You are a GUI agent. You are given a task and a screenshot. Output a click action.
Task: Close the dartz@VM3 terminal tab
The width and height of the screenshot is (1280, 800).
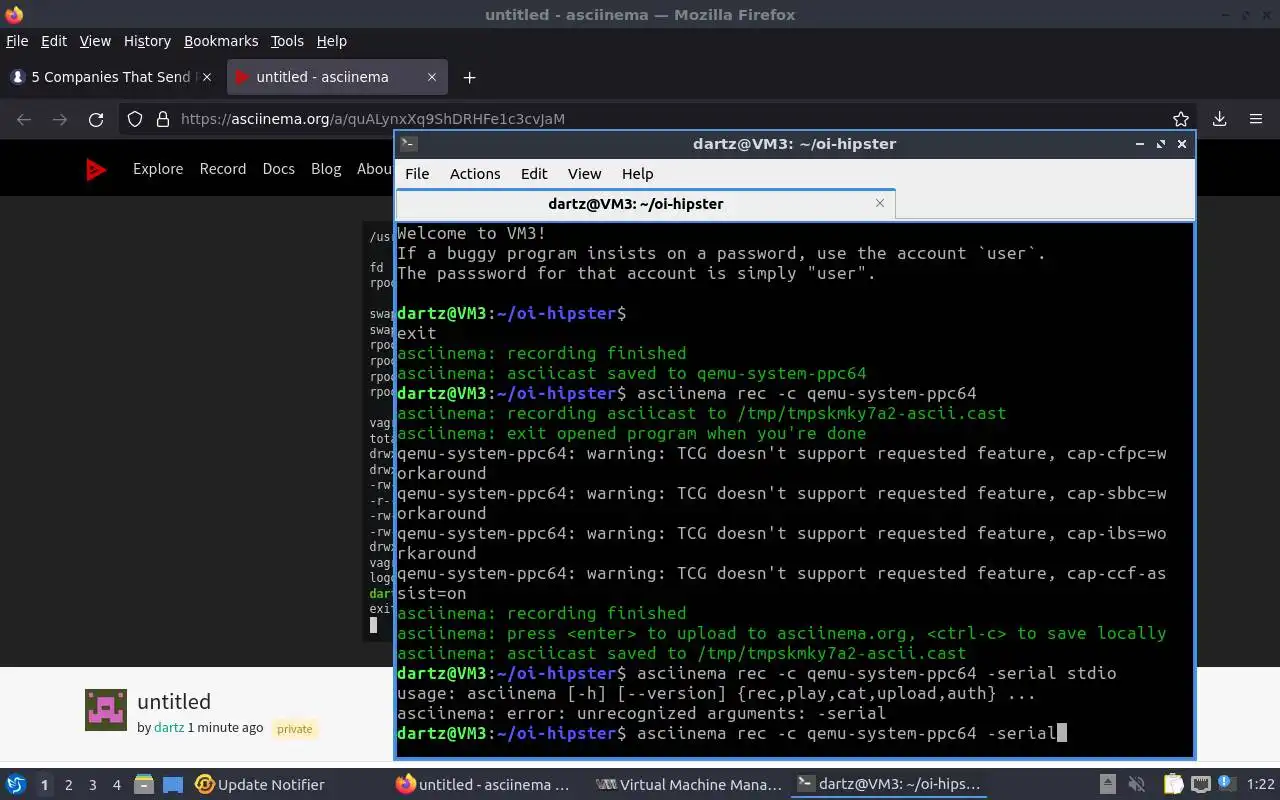tap(880, 203)
